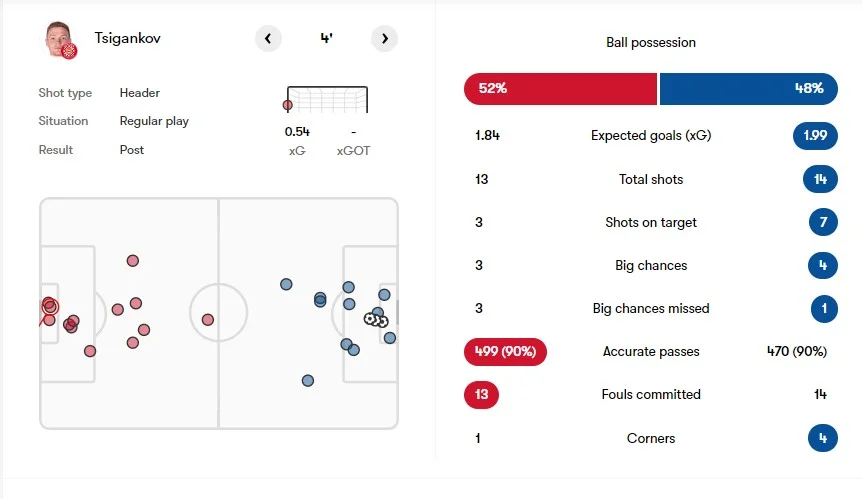Click the 1.99 expected goals badge
This screenshot has width=862, height=499.
pos(815,135)
